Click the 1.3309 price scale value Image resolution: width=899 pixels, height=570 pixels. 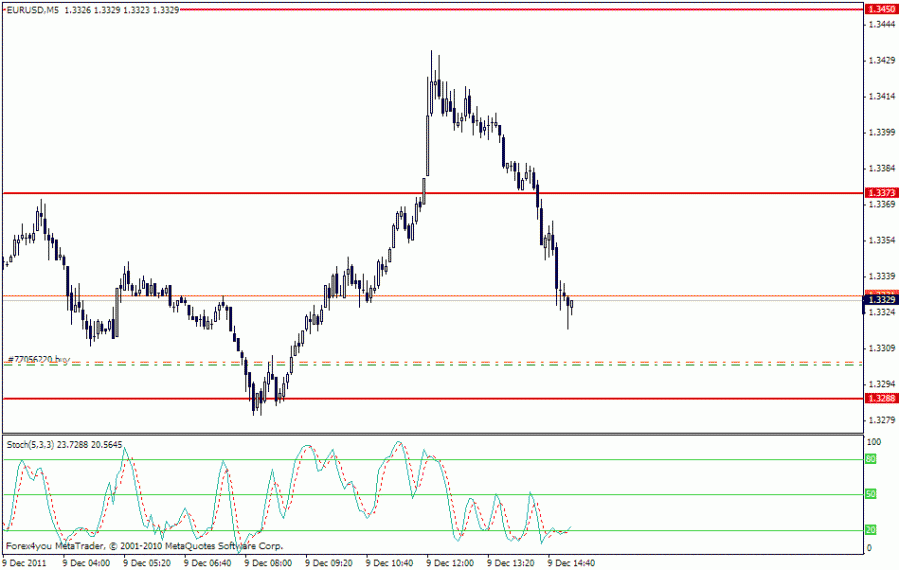tap(882, 348)
